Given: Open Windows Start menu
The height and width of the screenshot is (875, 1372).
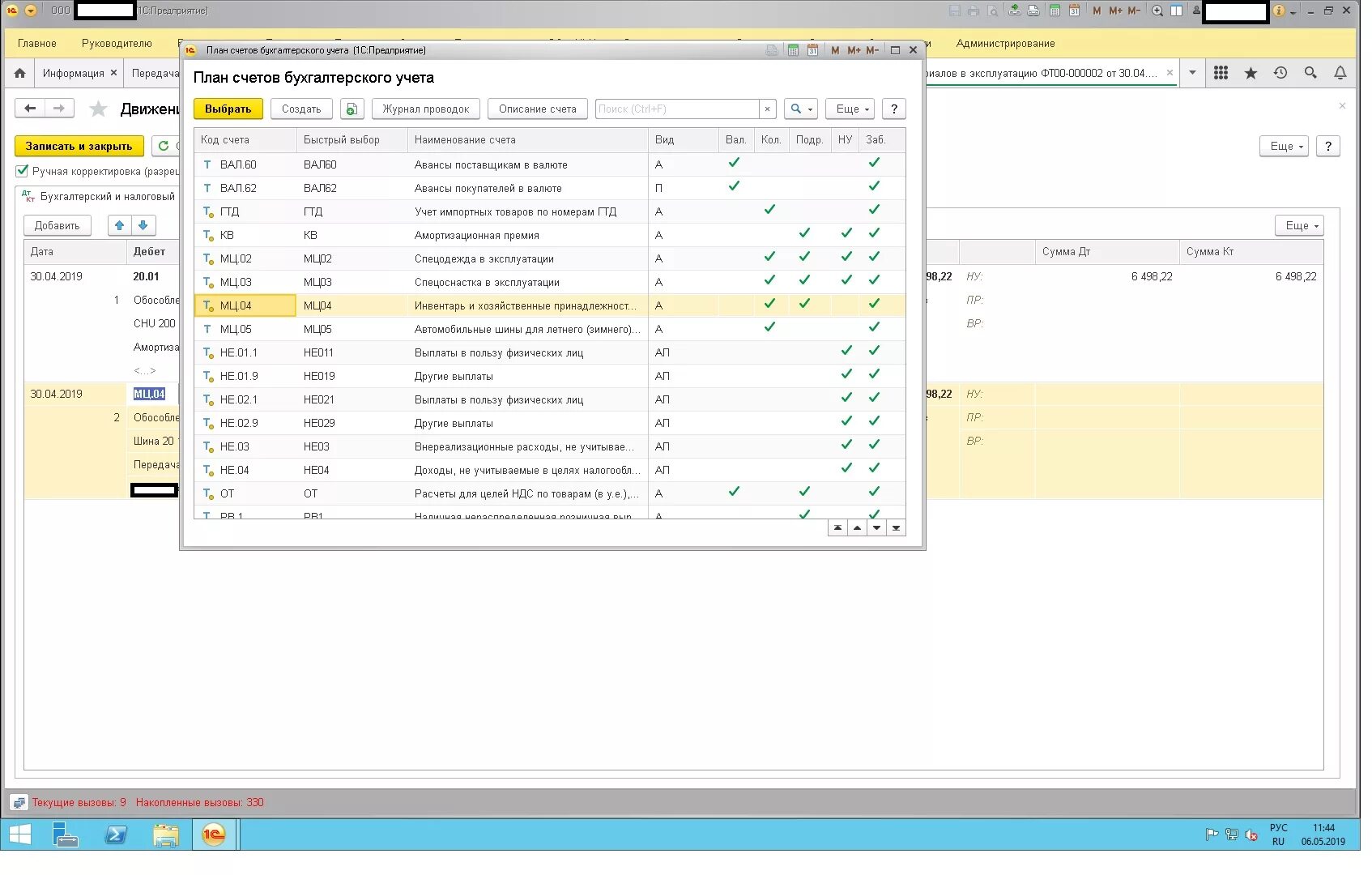Looking at the screenshot, I should pyautogui.click(x=19, y=834).
